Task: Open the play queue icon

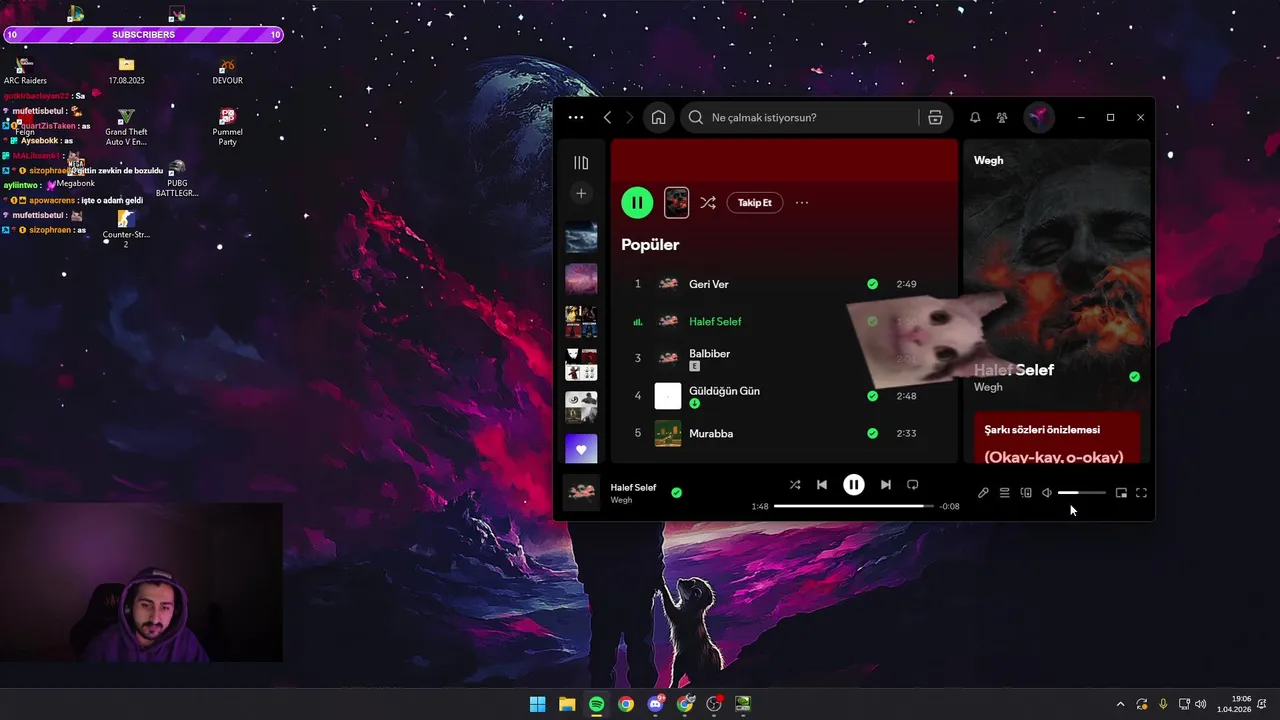Action: click(x=1004, y=492)
